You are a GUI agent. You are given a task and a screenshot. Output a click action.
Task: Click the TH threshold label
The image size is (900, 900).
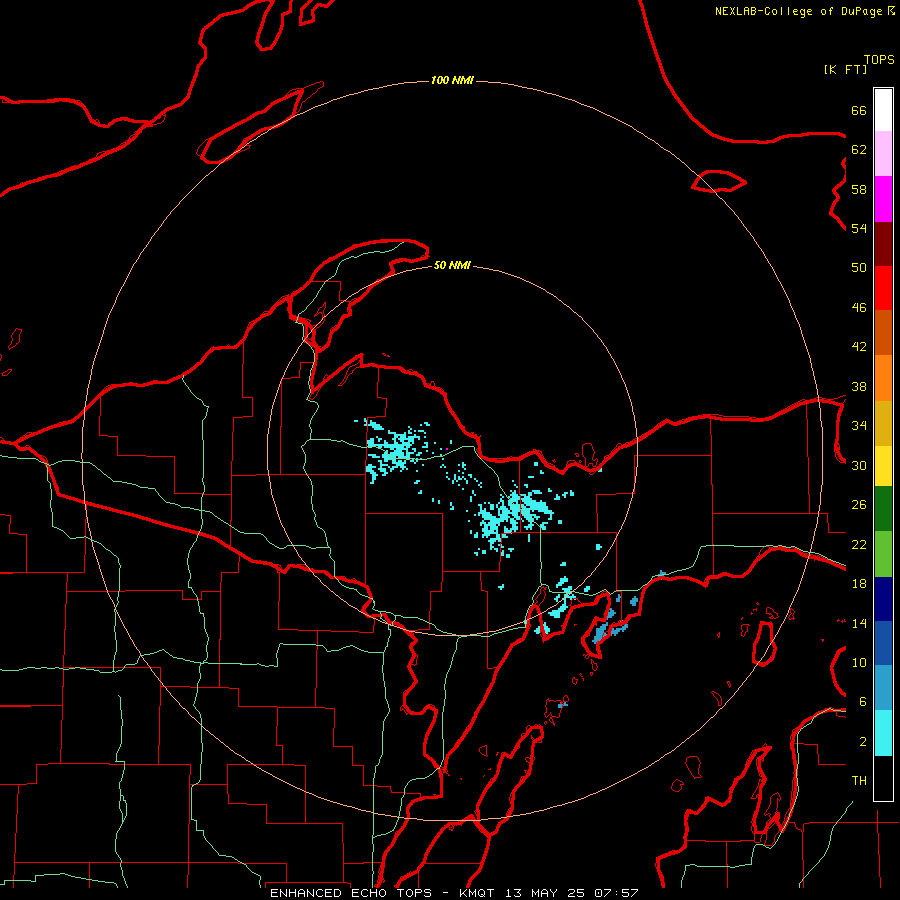click(x=859, y=781)
